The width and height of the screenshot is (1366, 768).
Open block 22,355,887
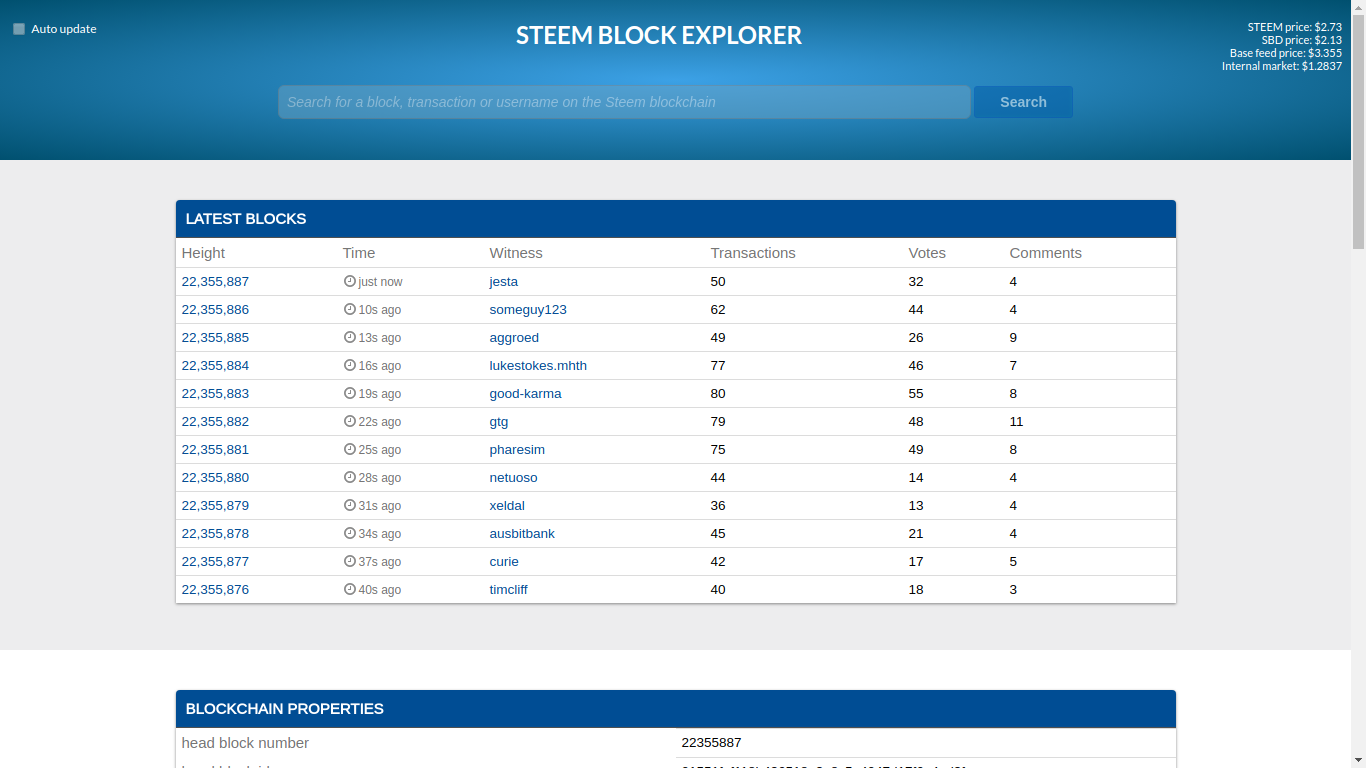215,282
